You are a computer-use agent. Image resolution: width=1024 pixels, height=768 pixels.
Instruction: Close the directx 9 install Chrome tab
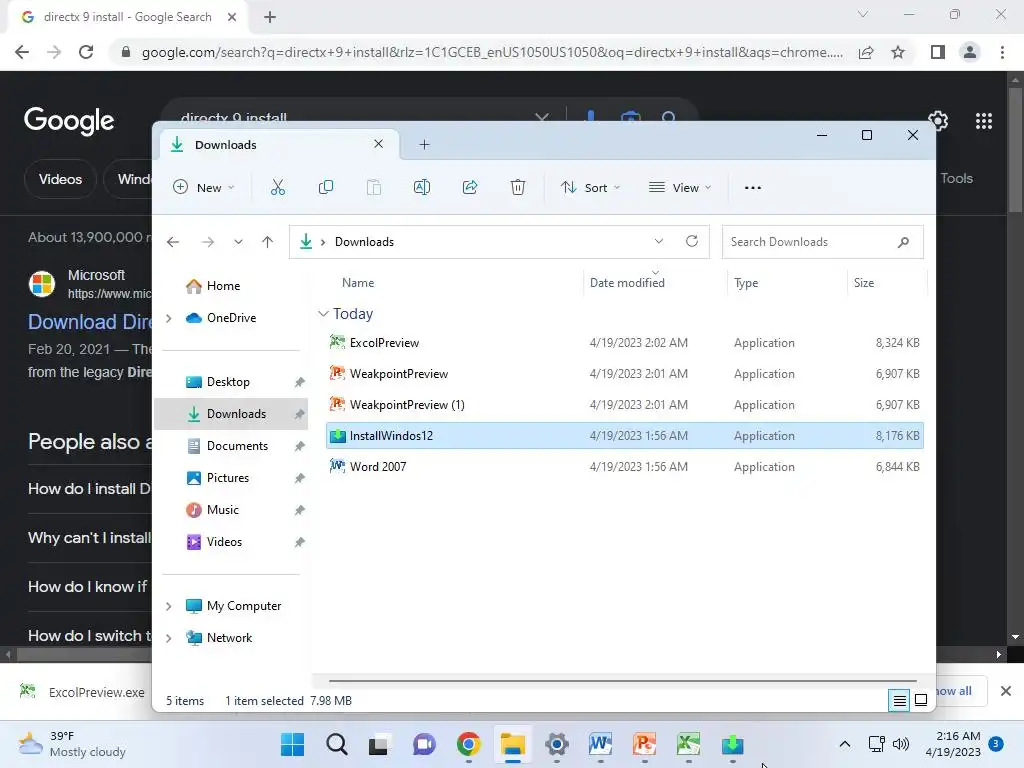click(232, 17)
